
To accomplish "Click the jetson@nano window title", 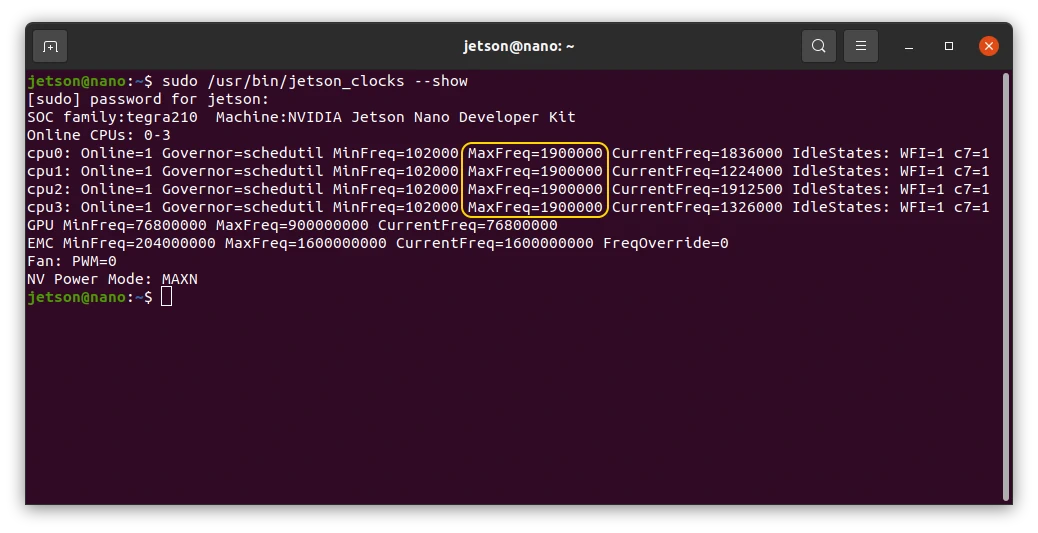I will [x=518, y=46].
